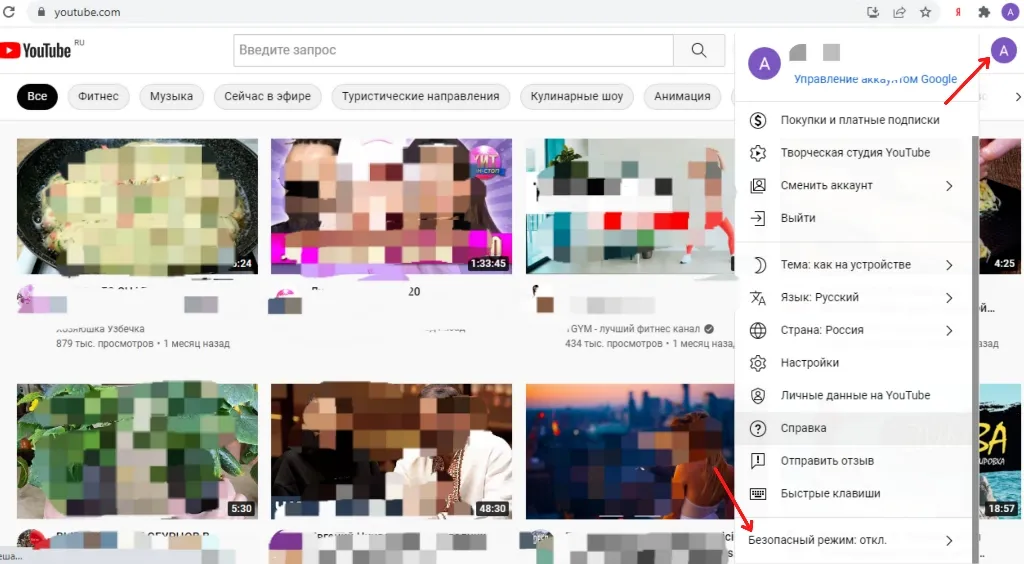Open Настройки settings menu entry

[809, 363]
